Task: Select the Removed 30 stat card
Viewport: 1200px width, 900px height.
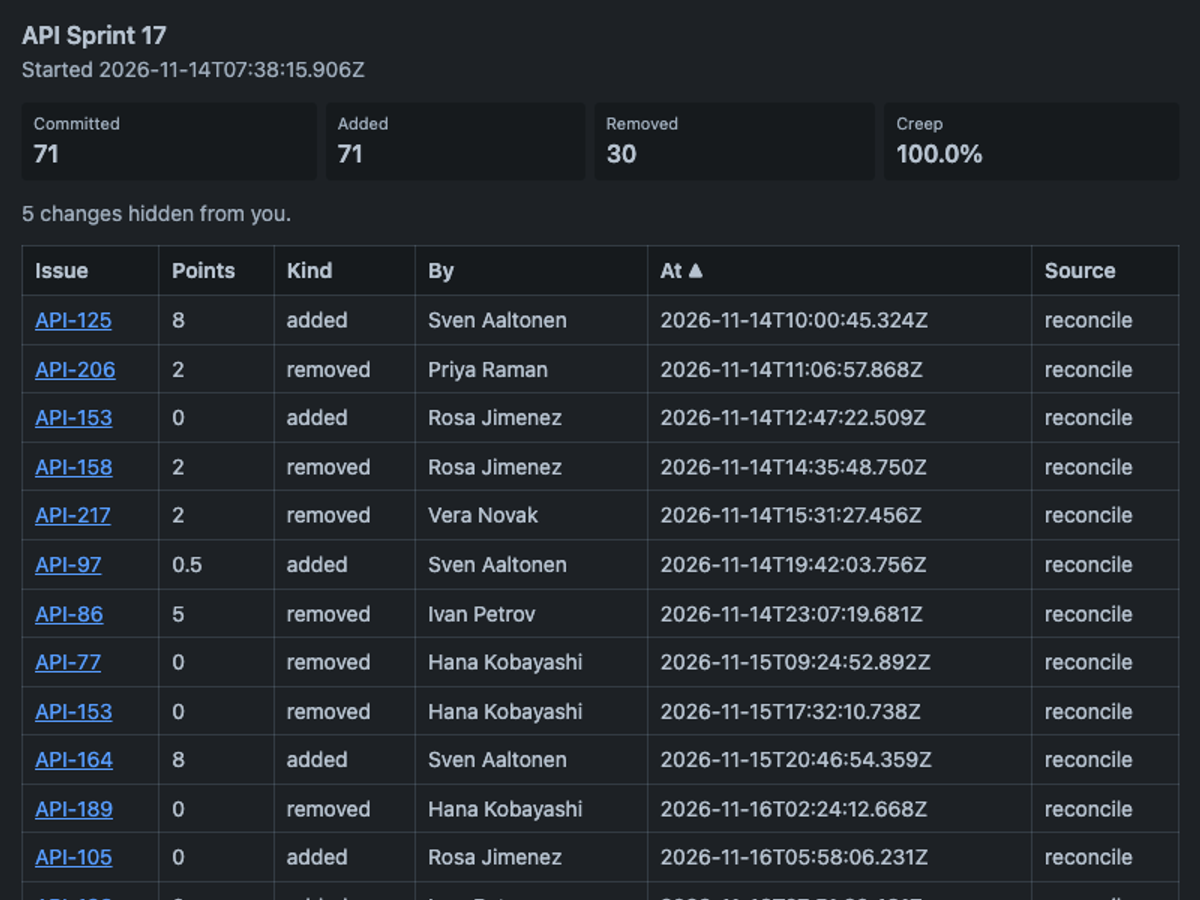Action: coord(734,141)
